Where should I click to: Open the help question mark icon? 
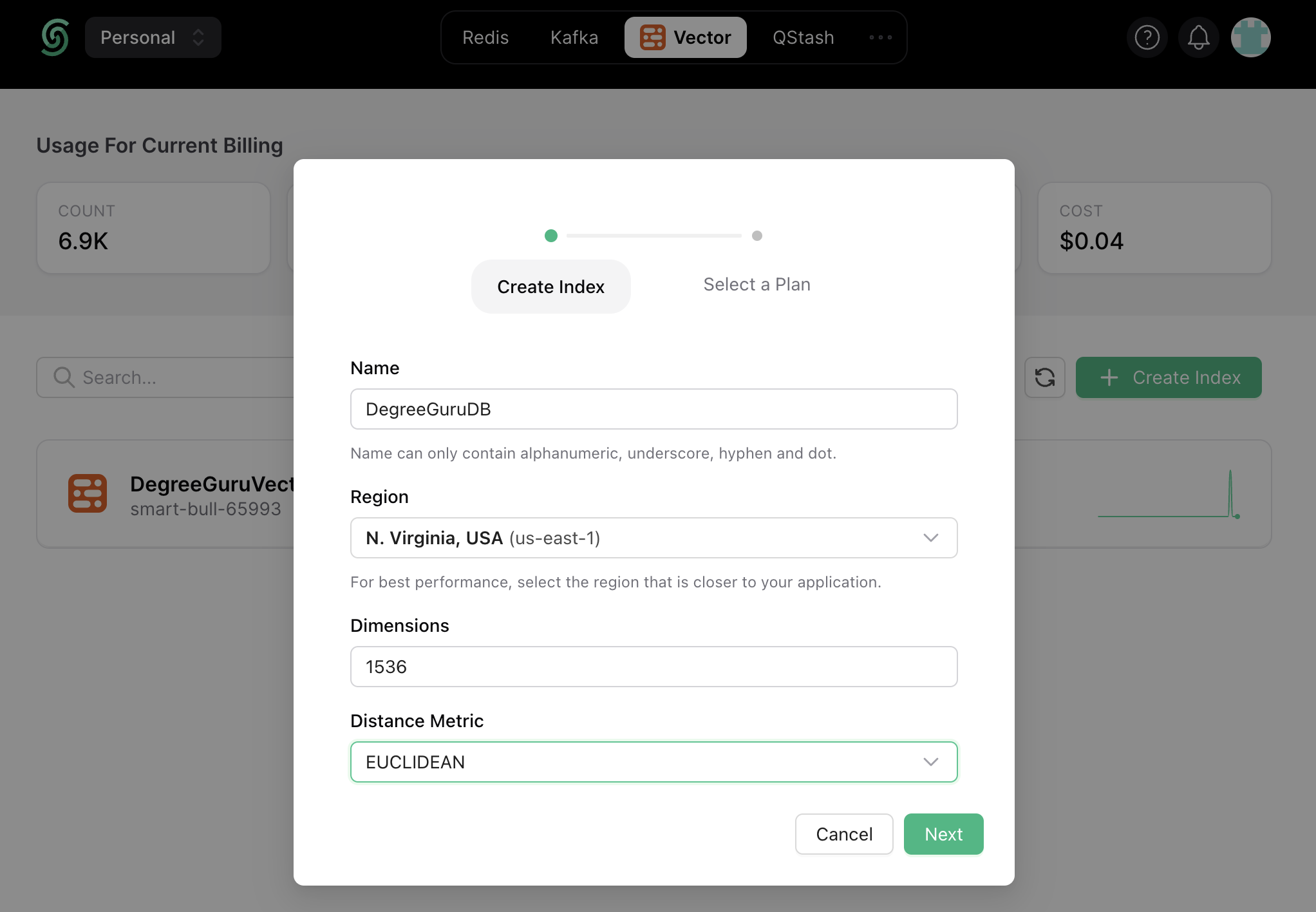pyautogui.click(x=1147, y=37)
